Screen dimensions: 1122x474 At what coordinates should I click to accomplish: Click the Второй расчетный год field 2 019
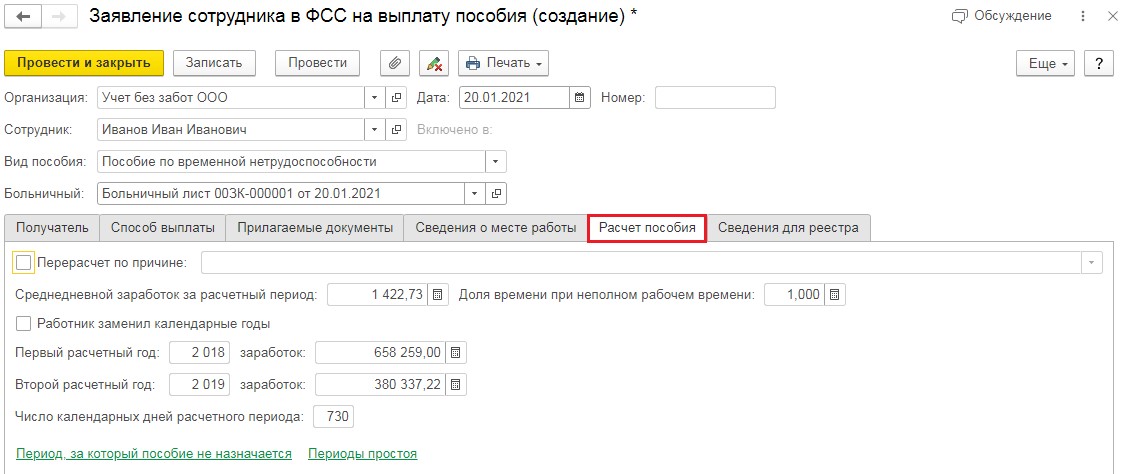coord(200,384)
